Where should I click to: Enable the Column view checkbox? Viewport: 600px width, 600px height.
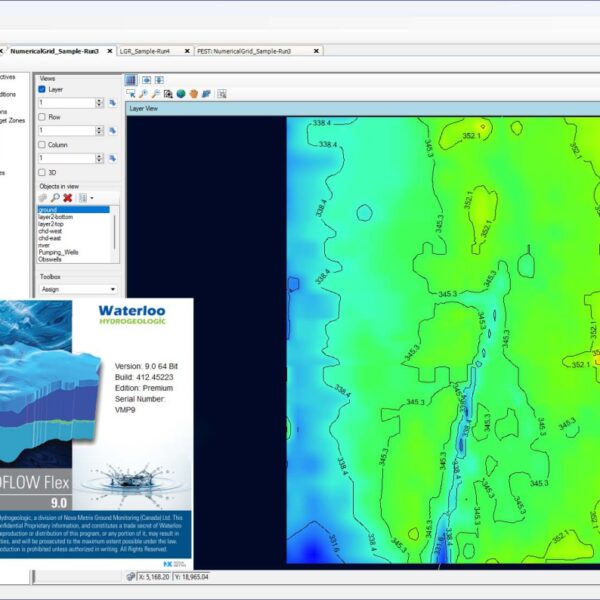[x=42, y=145]
